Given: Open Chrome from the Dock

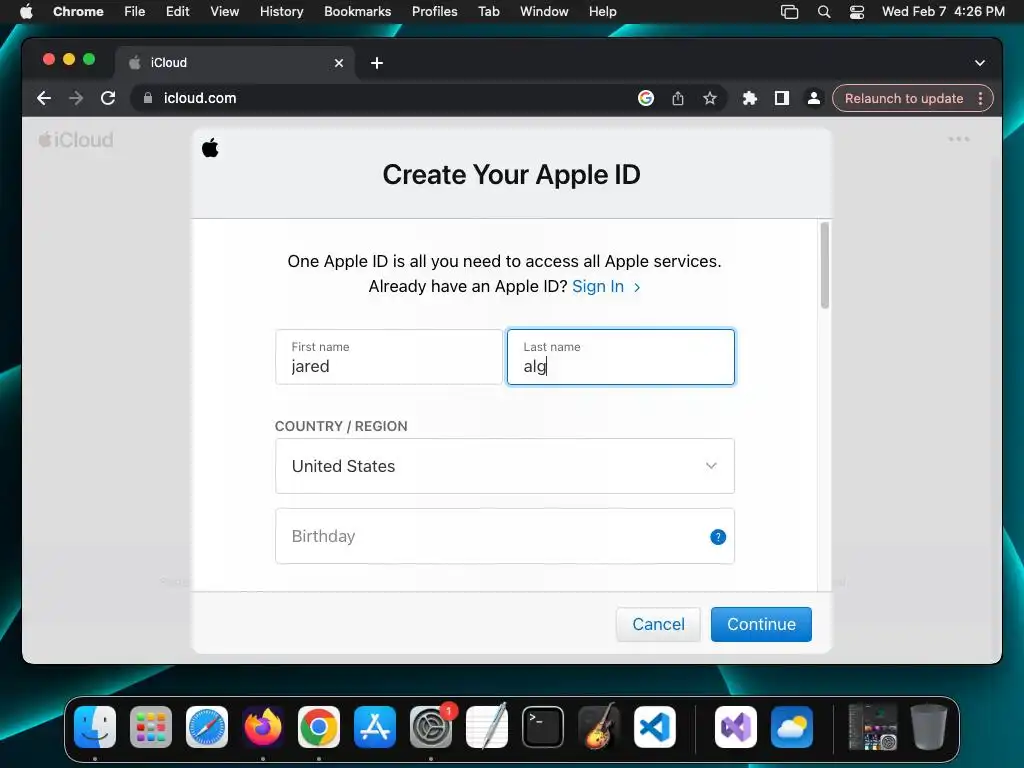Looking at the screenshot, I should 319,727.
